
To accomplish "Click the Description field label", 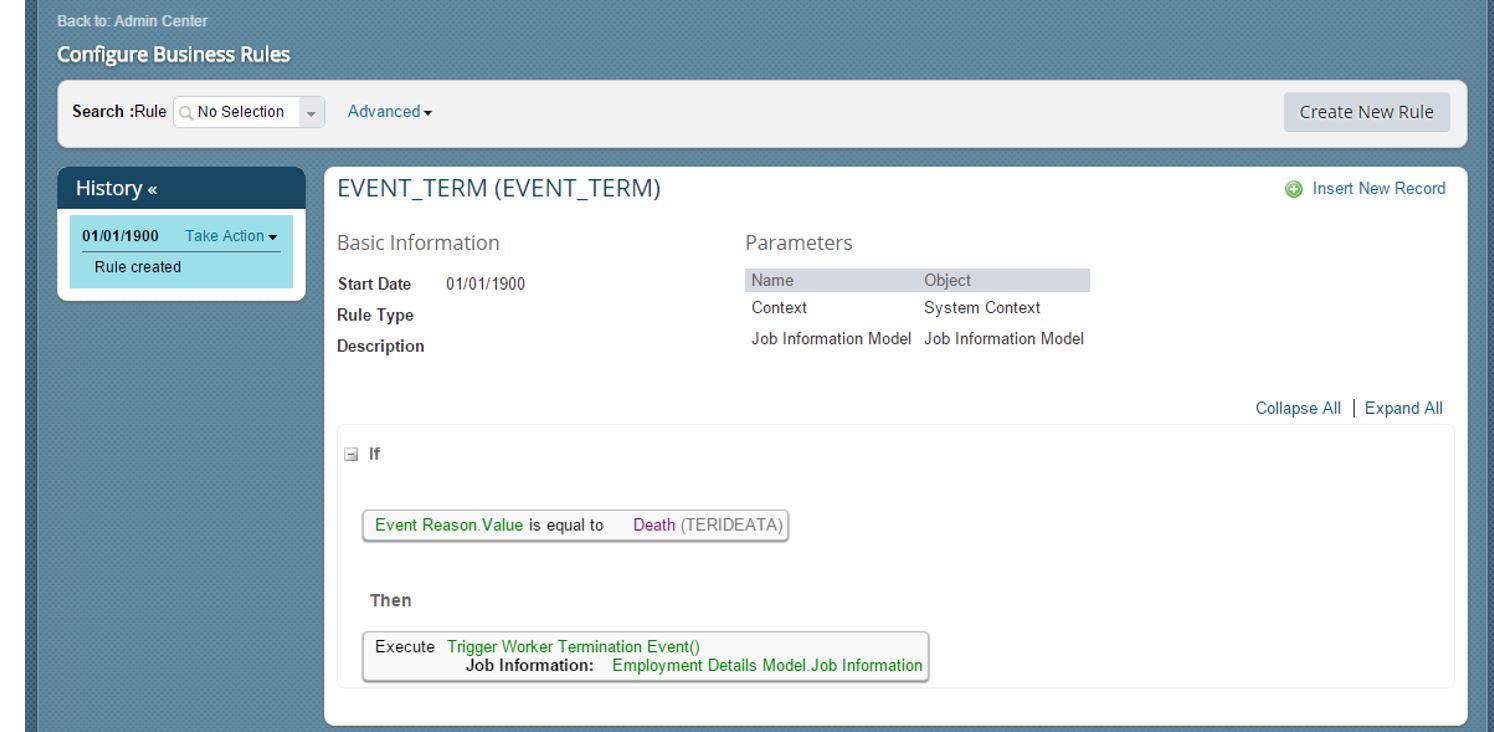I will 380,346.
